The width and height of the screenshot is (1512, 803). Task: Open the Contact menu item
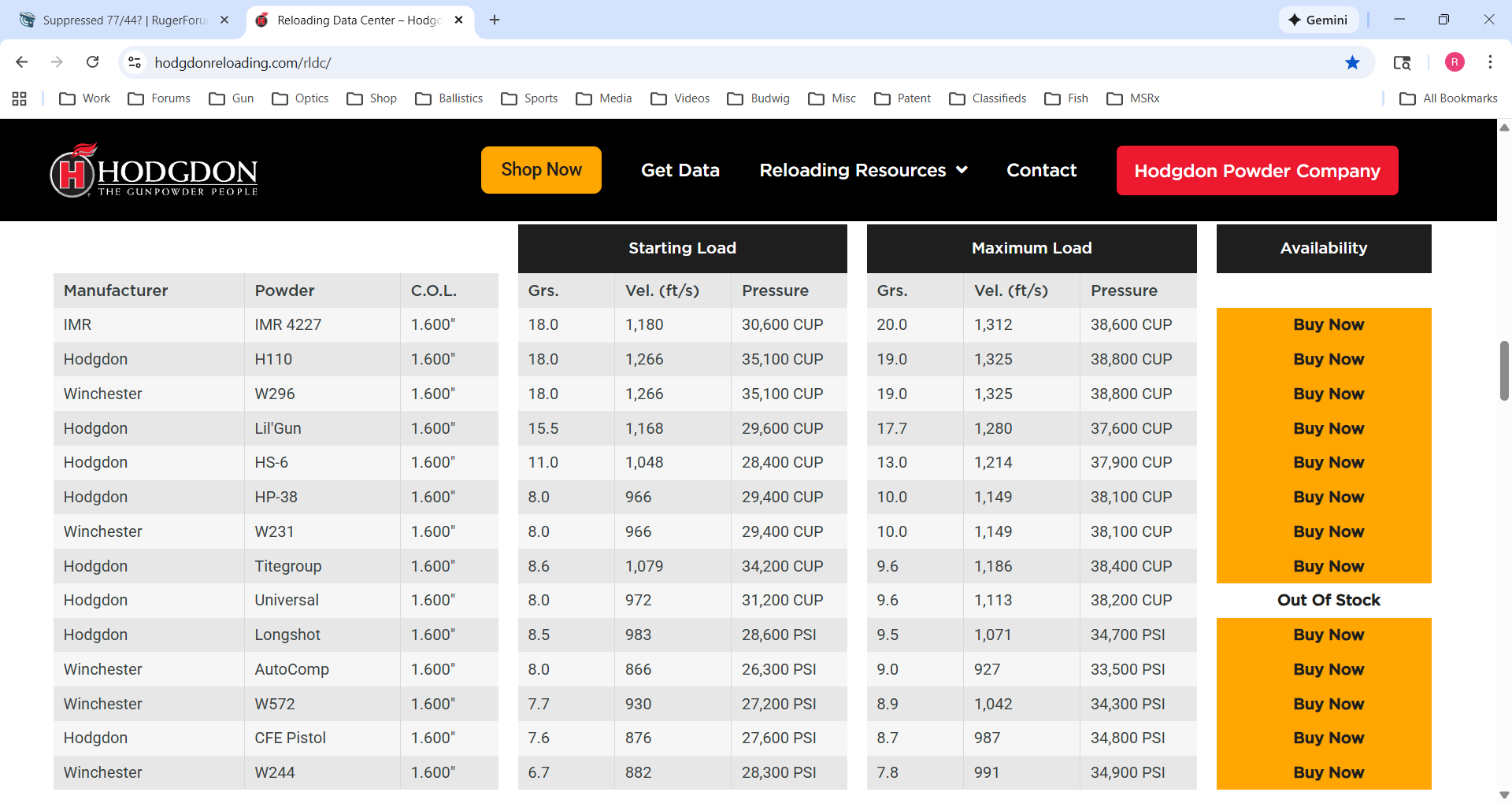[1041, 170]
